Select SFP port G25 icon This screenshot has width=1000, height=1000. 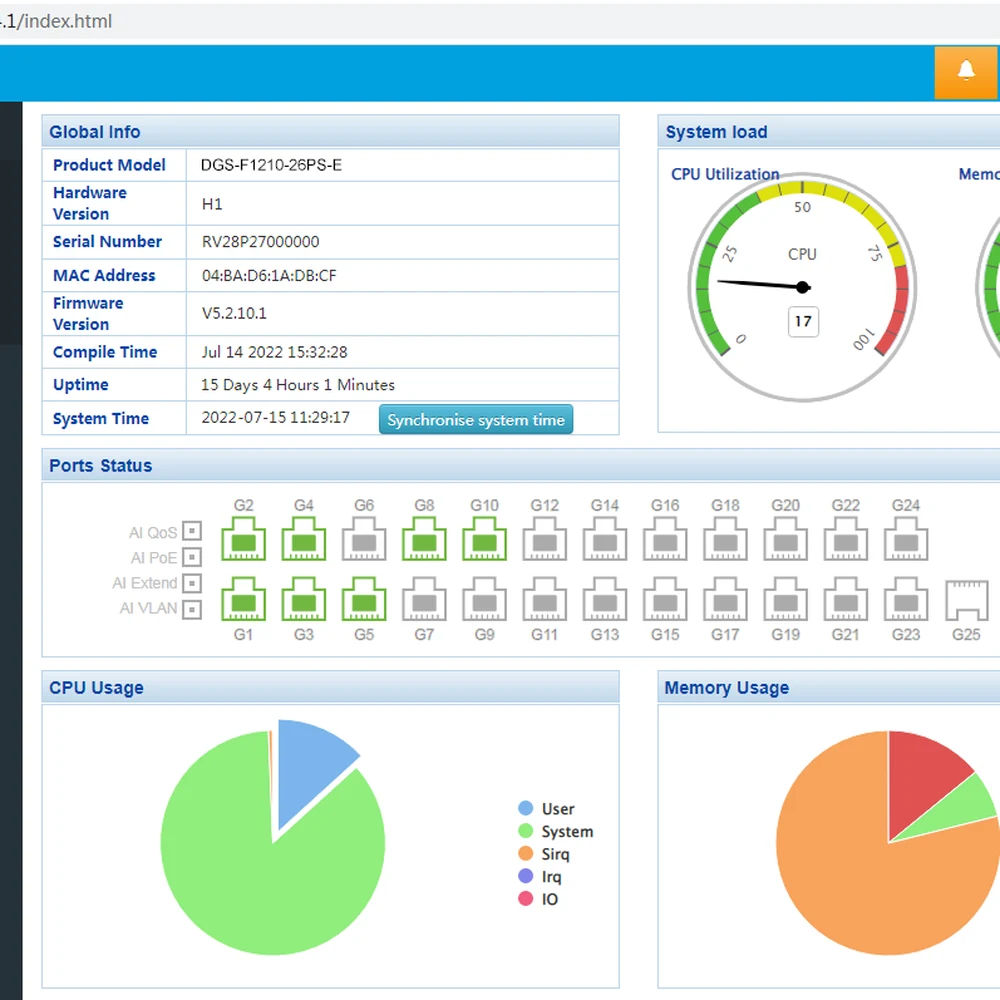point(966,599)
